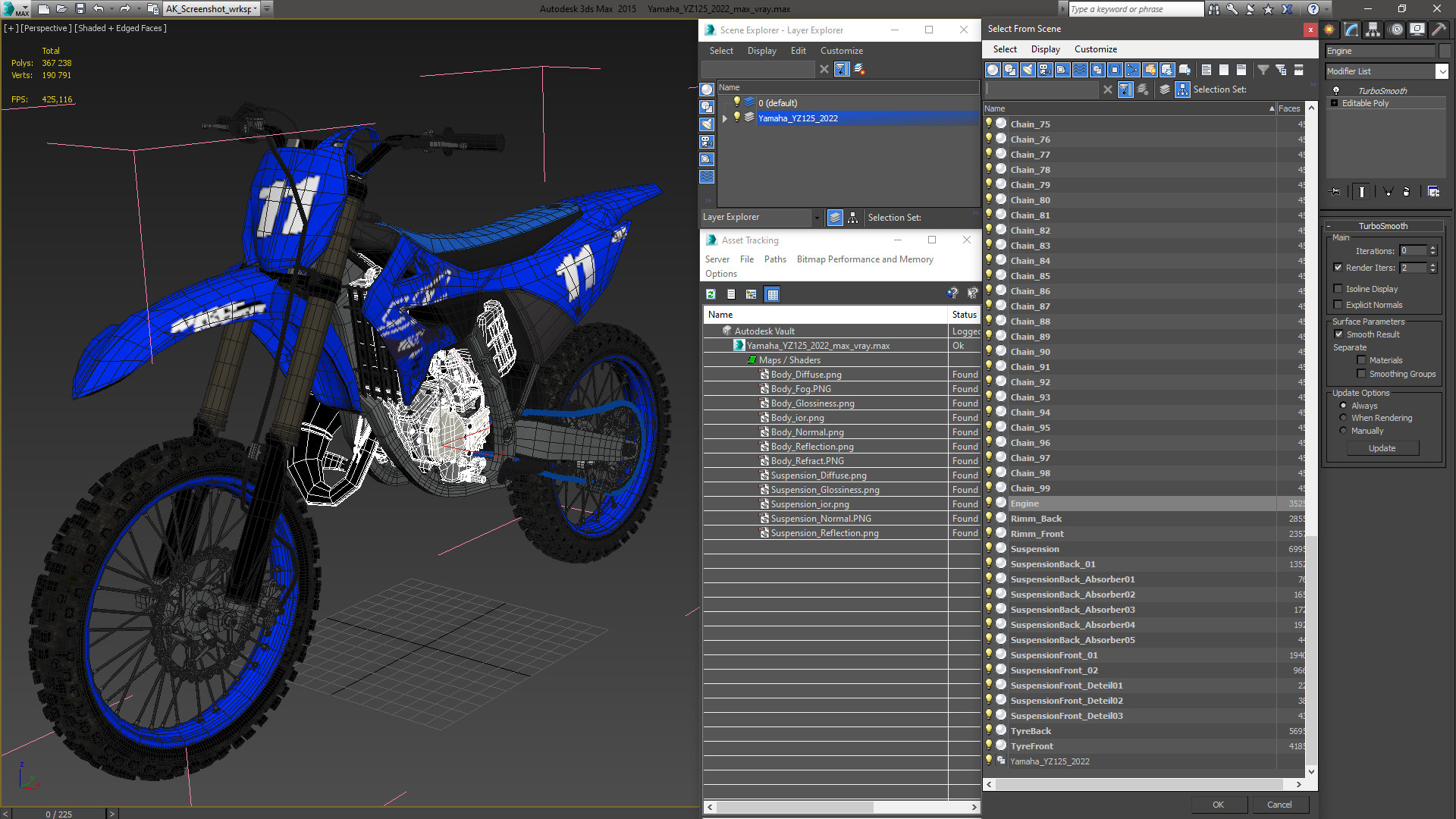Click the Shaded + Edged Faces viewport label
This screenshot has width=1456, height=819.
coord(121,28)
